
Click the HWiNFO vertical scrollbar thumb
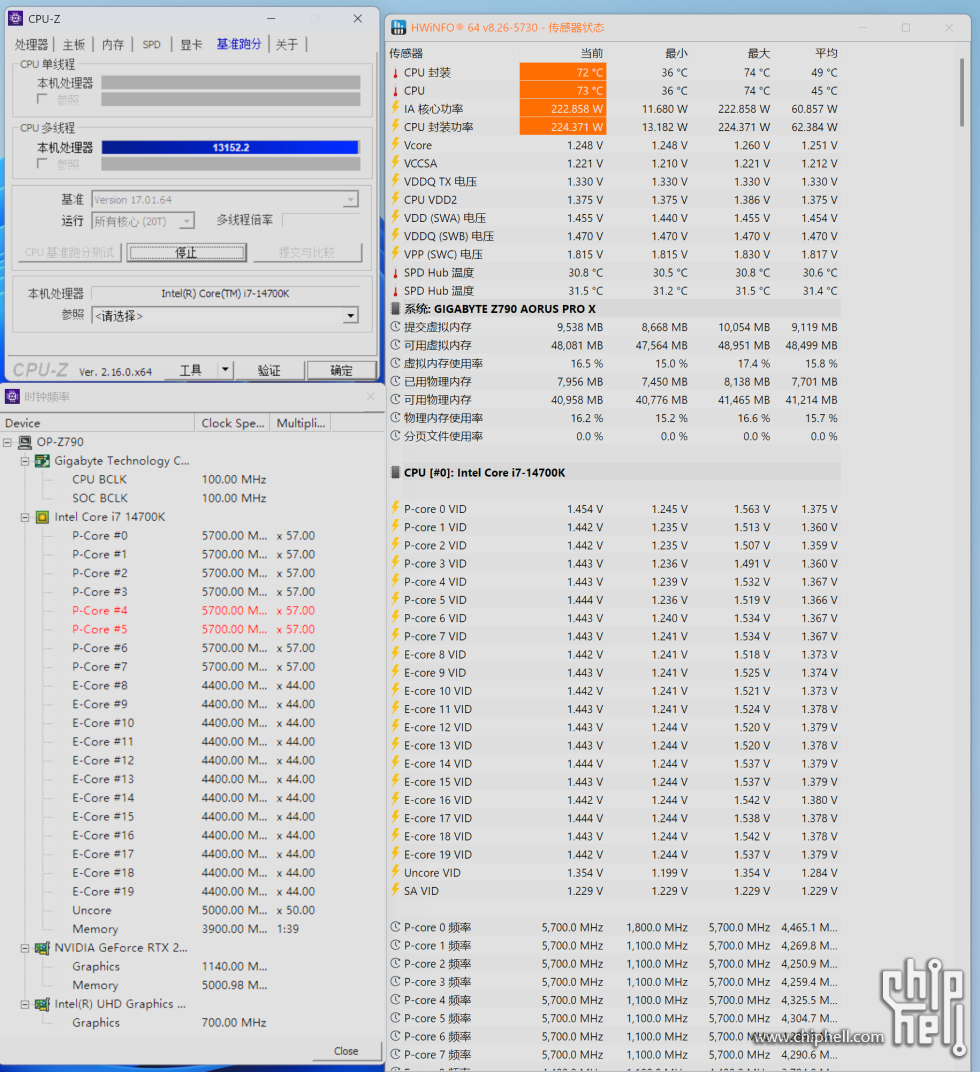tap(962, 92)
